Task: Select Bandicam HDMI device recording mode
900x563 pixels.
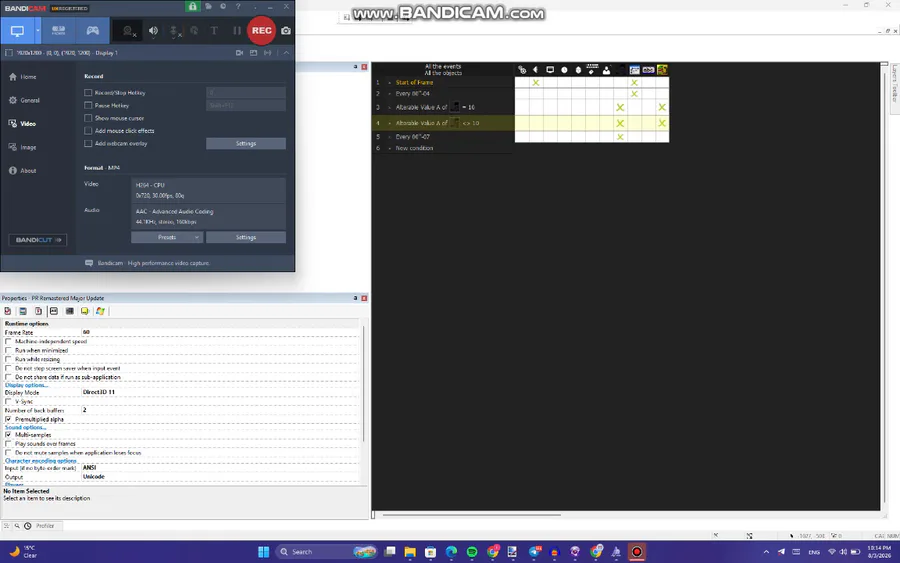Action: click(x=59, y=30)
